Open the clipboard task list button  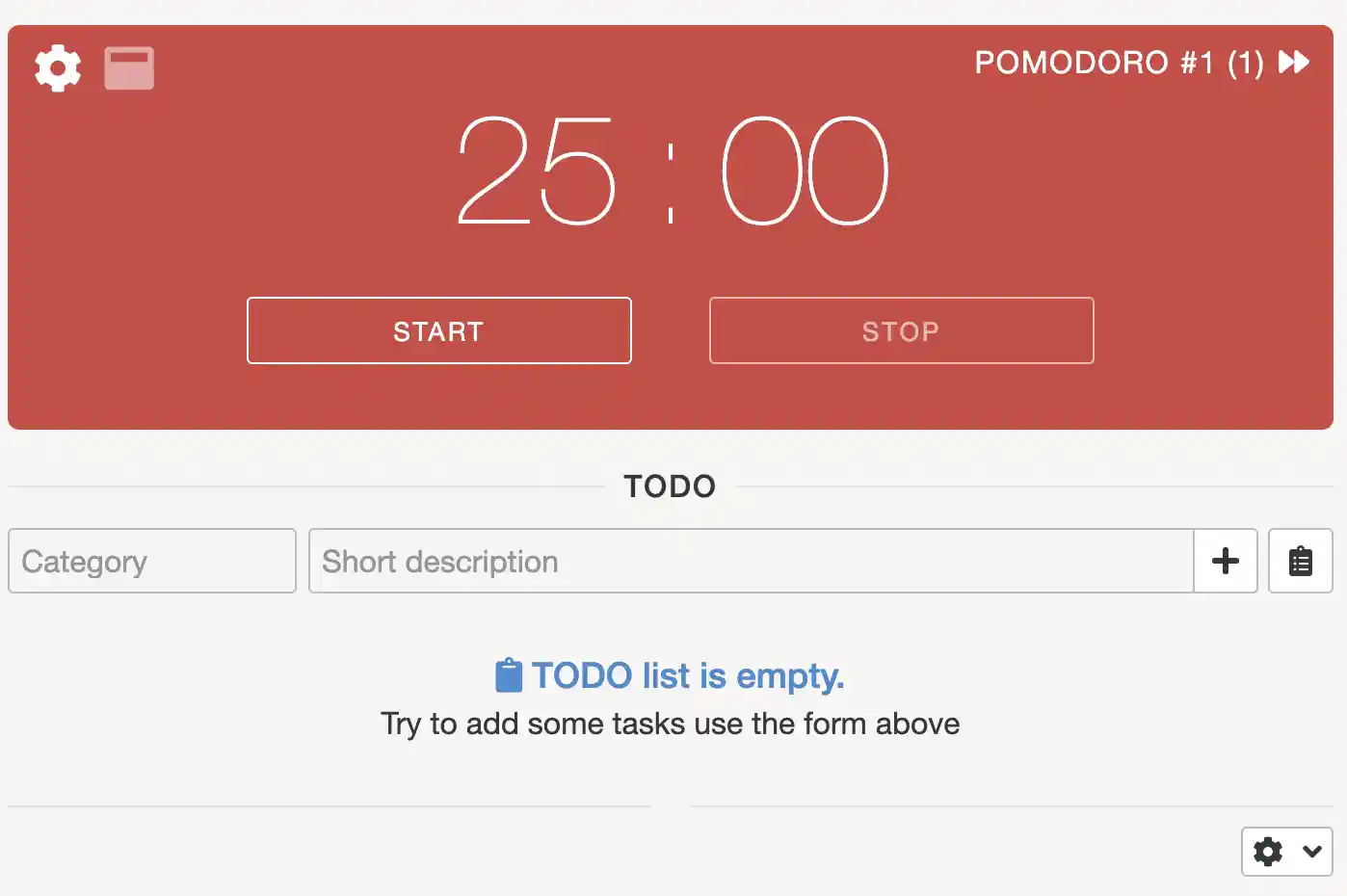coord(1301,561)
